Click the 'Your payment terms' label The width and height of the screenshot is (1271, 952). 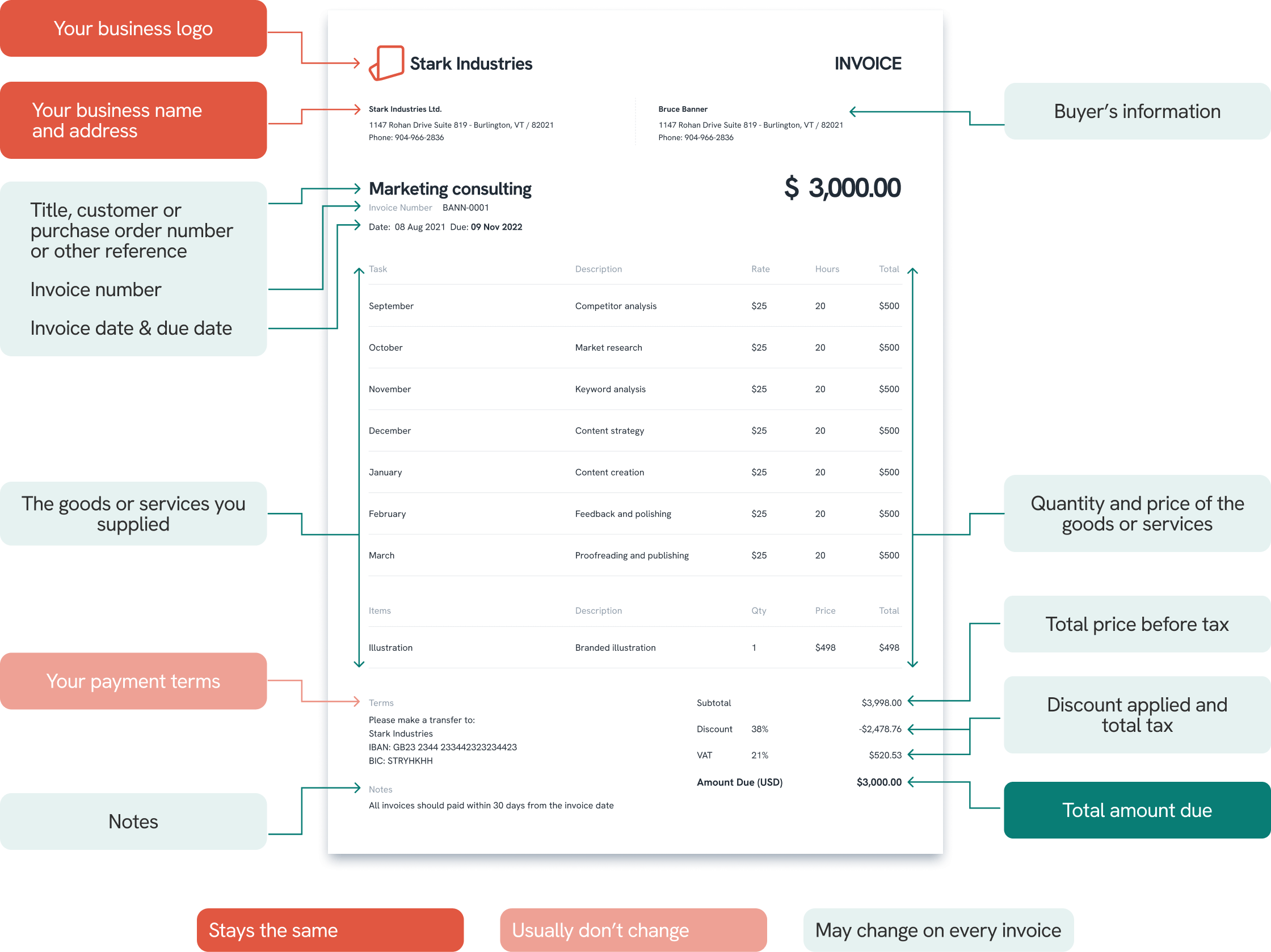[x=133, y=681]
